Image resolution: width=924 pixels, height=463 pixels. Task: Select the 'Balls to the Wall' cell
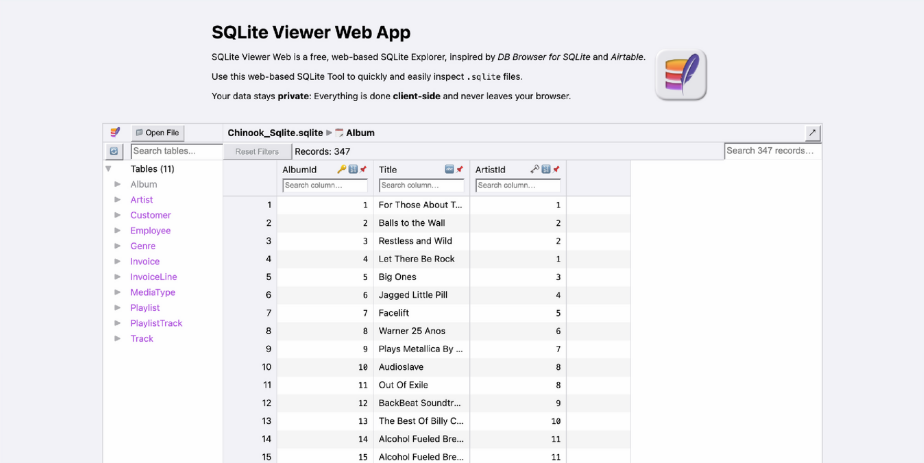pyautogui.click(x=421, y=223)
